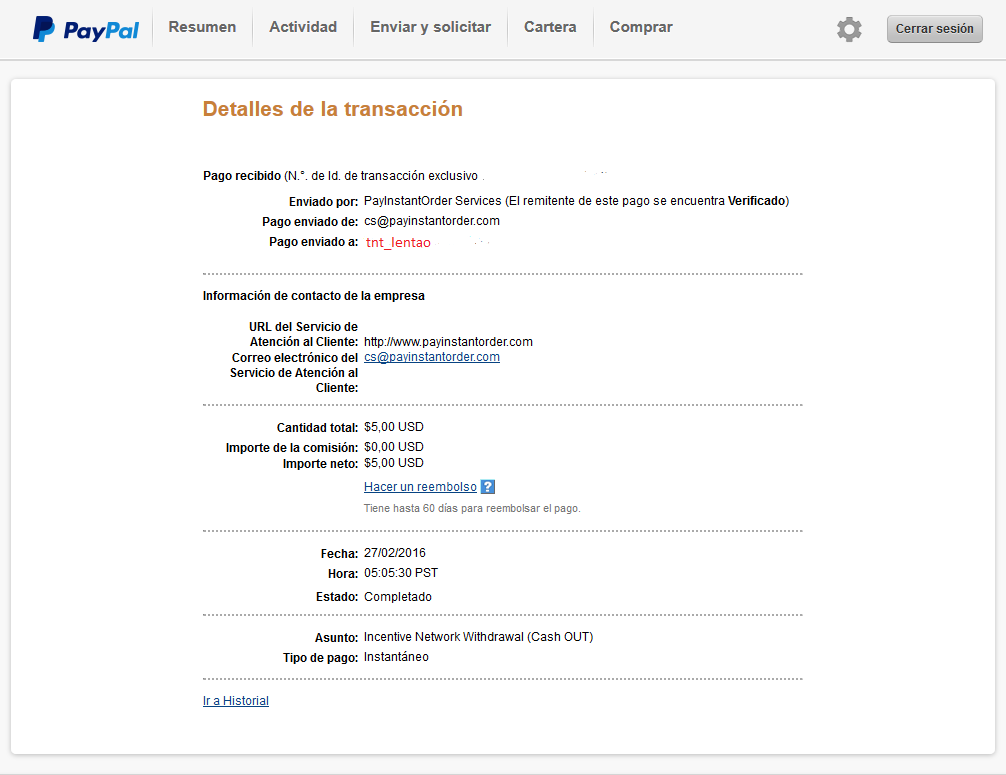Viewport: 1006px width, 775px height.
Task: Click the customer service email link
Action: click(x=432, y=357)
